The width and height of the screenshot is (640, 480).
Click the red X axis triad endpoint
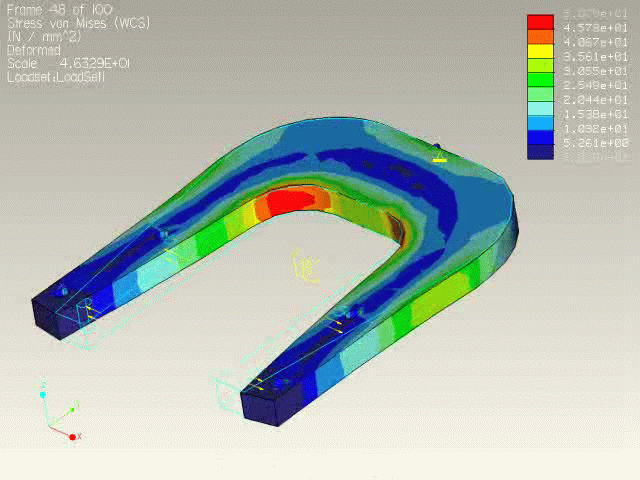[x=71, y=436]
